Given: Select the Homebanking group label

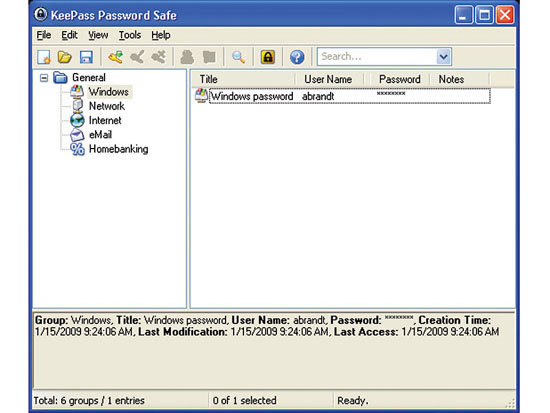Looking at the screenshot, I should [119, 149].
